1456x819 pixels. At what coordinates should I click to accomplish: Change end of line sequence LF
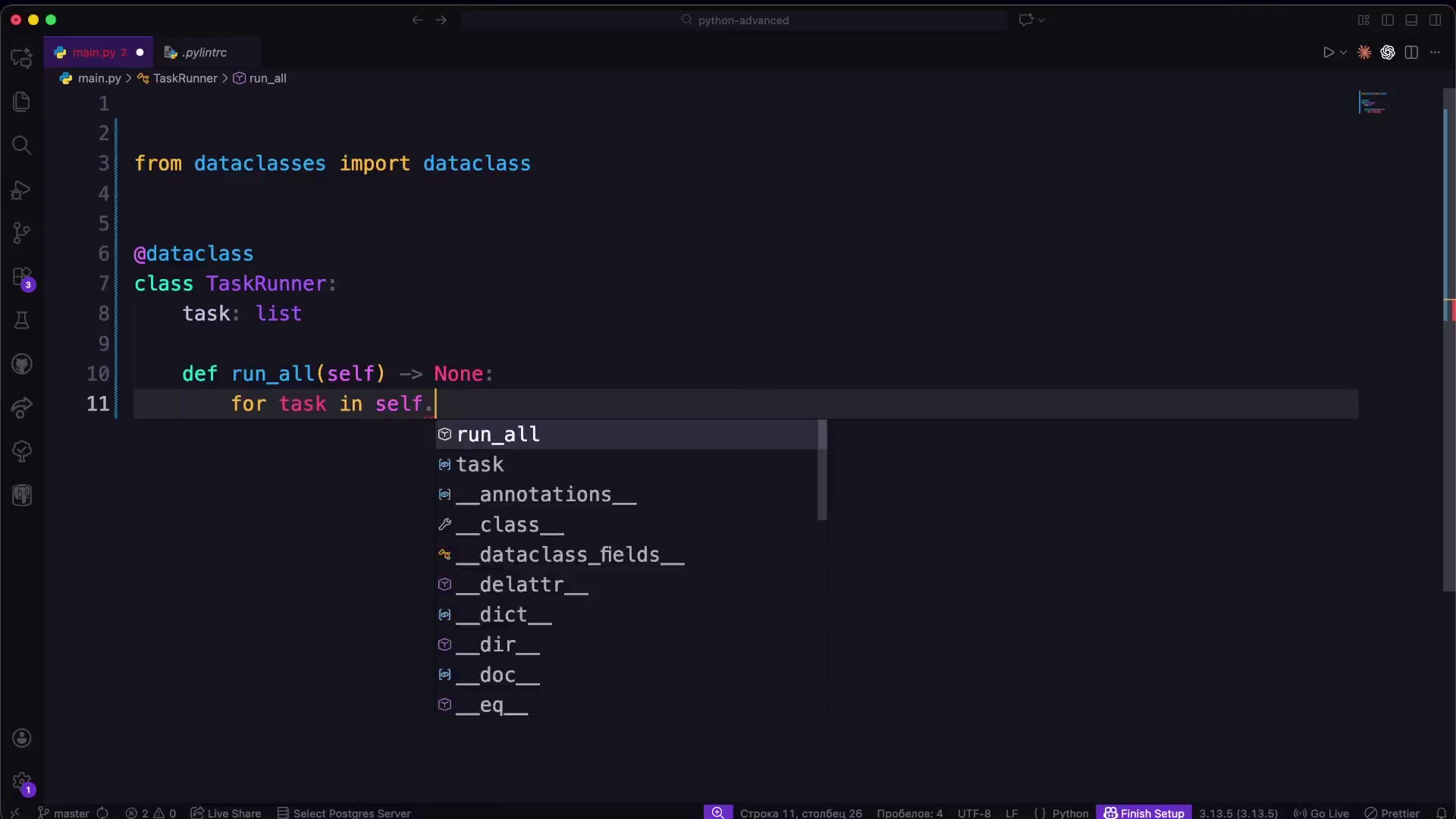(1012, 812)
